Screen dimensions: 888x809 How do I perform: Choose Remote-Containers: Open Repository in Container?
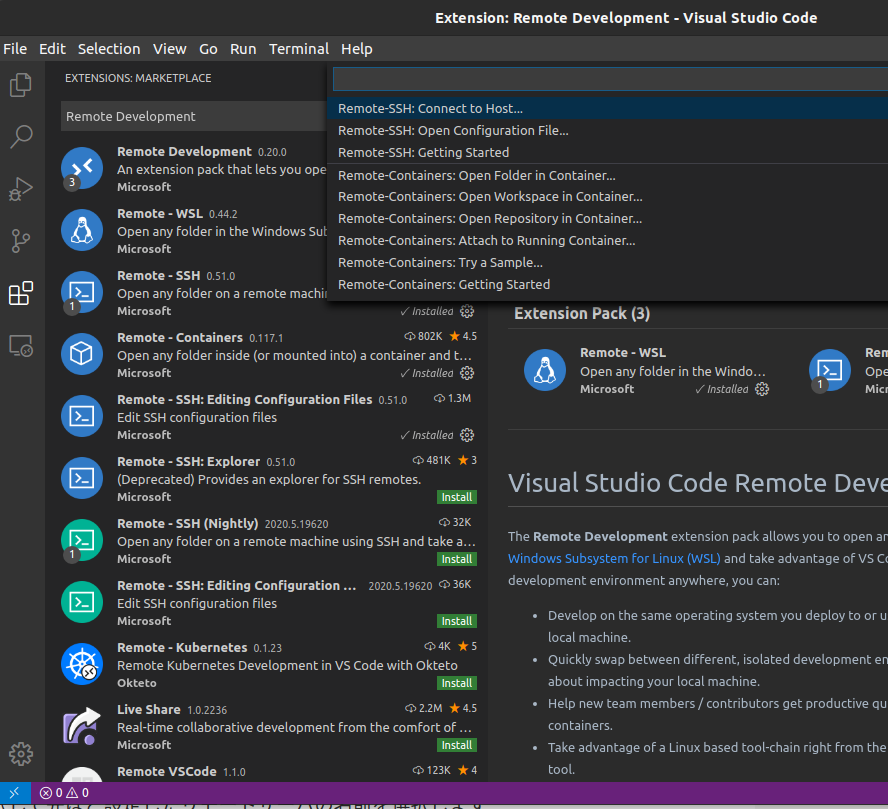[607, 219]
